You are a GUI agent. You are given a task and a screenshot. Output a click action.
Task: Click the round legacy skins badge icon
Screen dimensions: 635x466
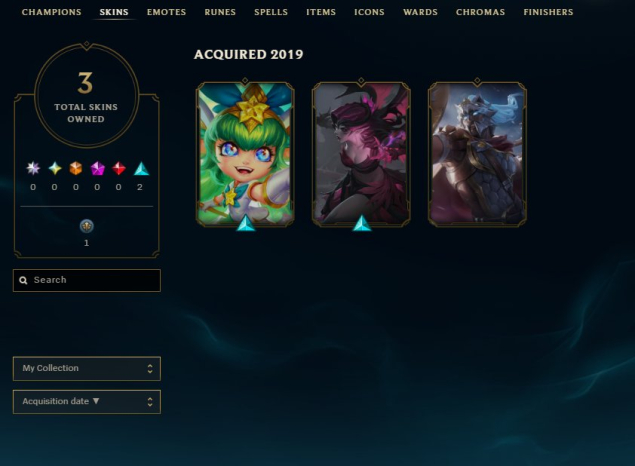click(x=86, y=226)
